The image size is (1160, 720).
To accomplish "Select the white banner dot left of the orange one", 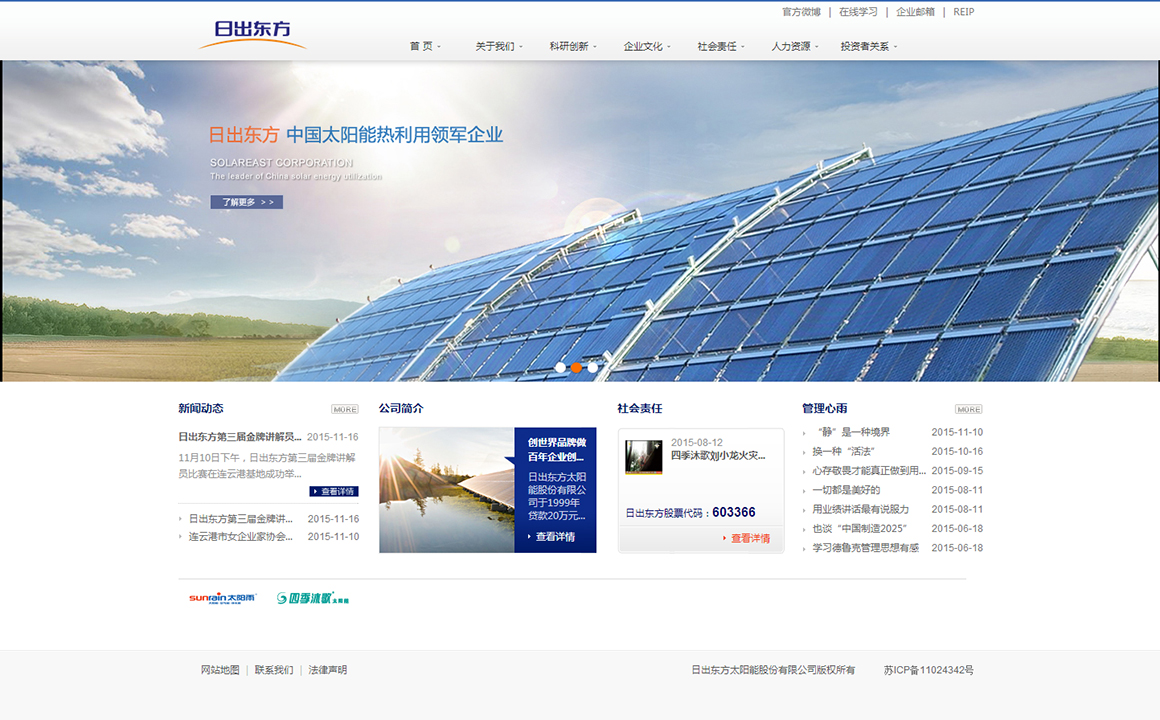I will pyautogui.click(x=560, y=367).
